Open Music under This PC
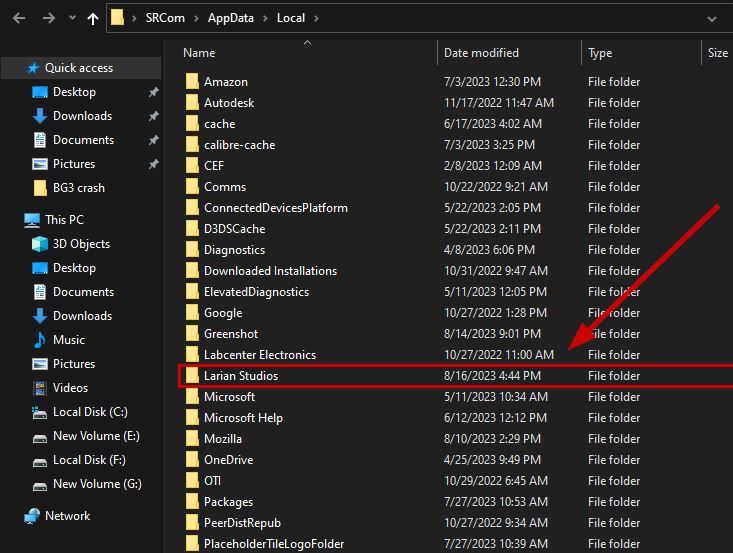This screenshot has height=553, width=733. (69, 340)
